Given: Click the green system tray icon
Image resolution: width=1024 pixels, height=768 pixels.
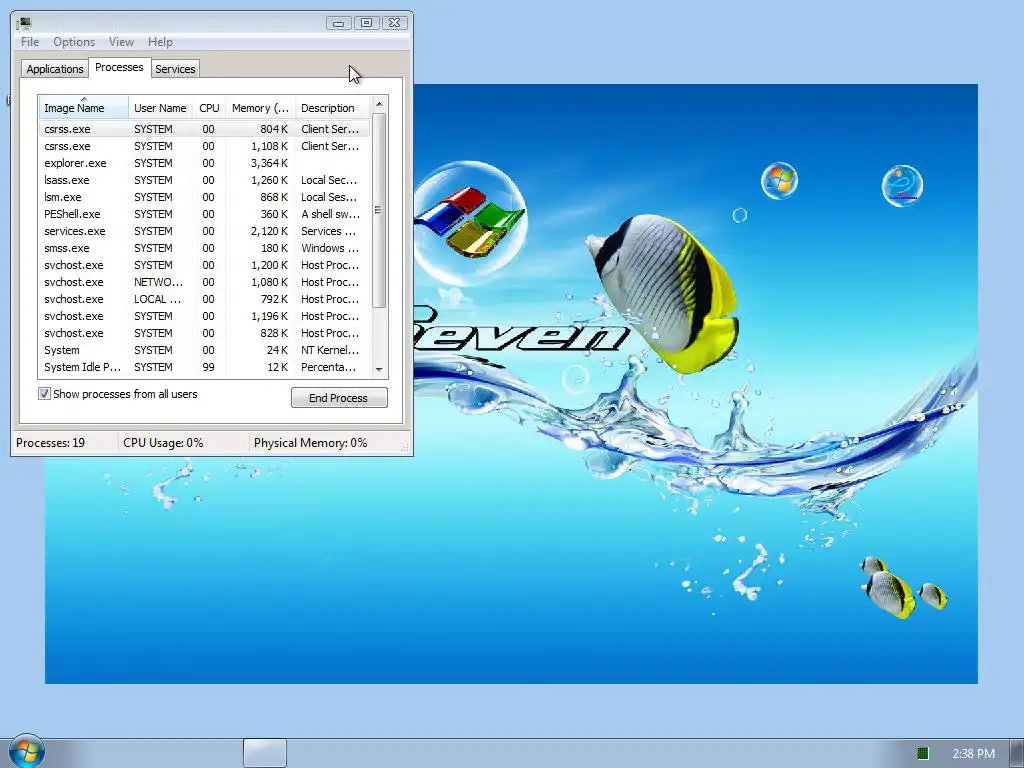Looking at the screenshot, I should [x=923, y=754].
